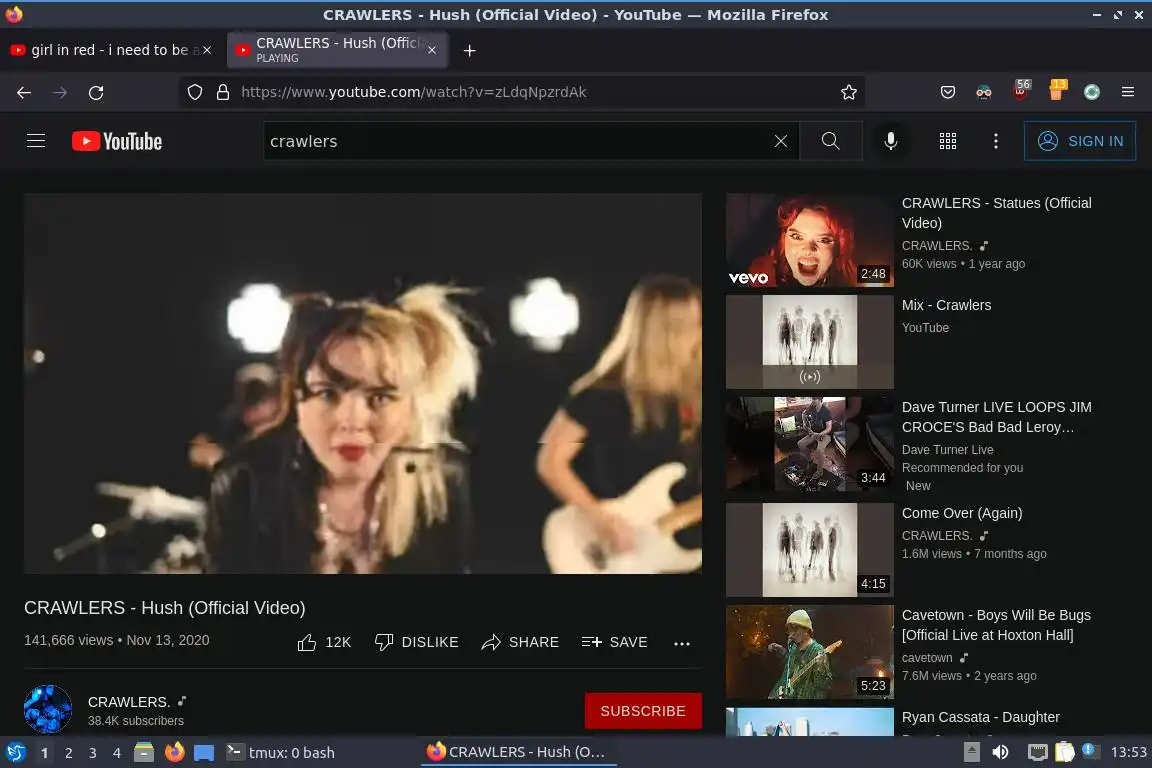Reload the page with refresh icon
This screenshot has width=1152, height=768.
[96, 92]
